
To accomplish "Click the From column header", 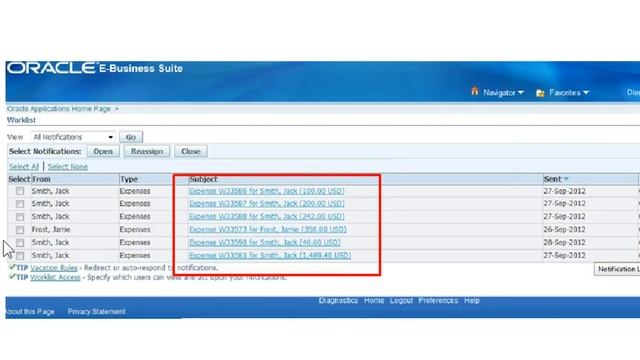I will (41, 179).
